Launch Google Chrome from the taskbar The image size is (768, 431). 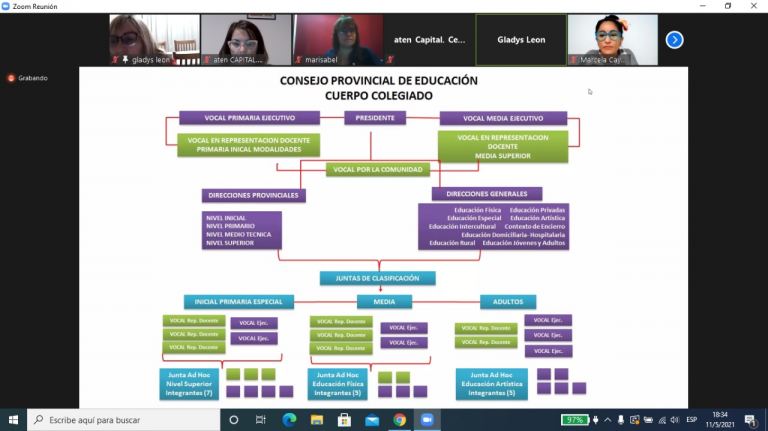tap(400, 420)
